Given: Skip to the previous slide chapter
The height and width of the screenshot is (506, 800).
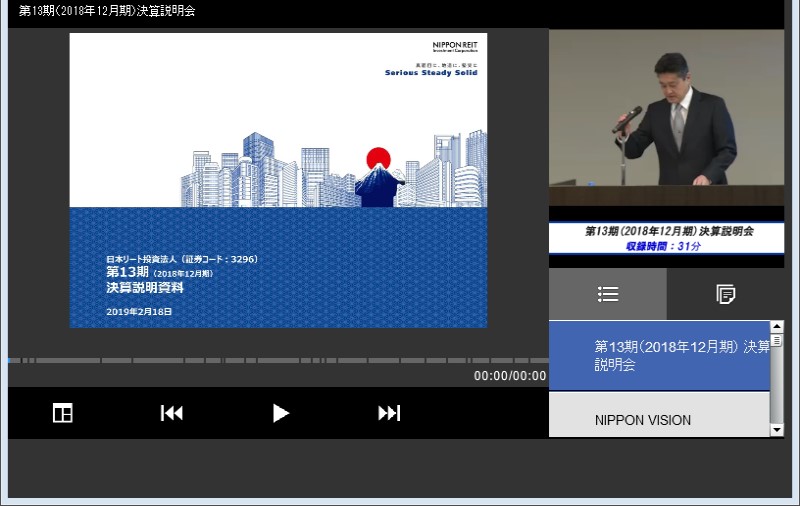Looking at the screenshot, I should click(171, 413).
